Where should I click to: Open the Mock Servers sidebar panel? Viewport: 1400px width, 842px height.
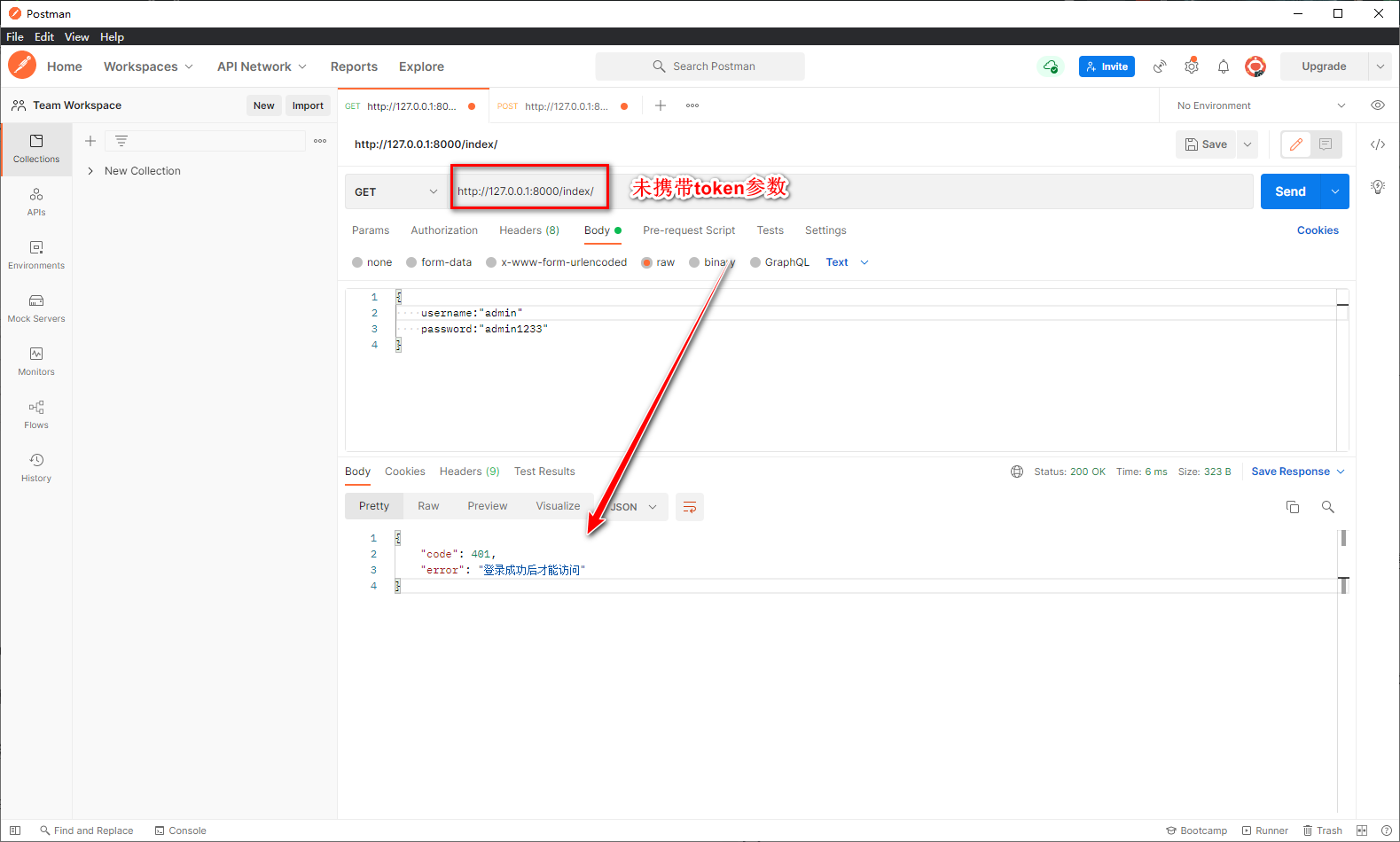pos(36,308)
